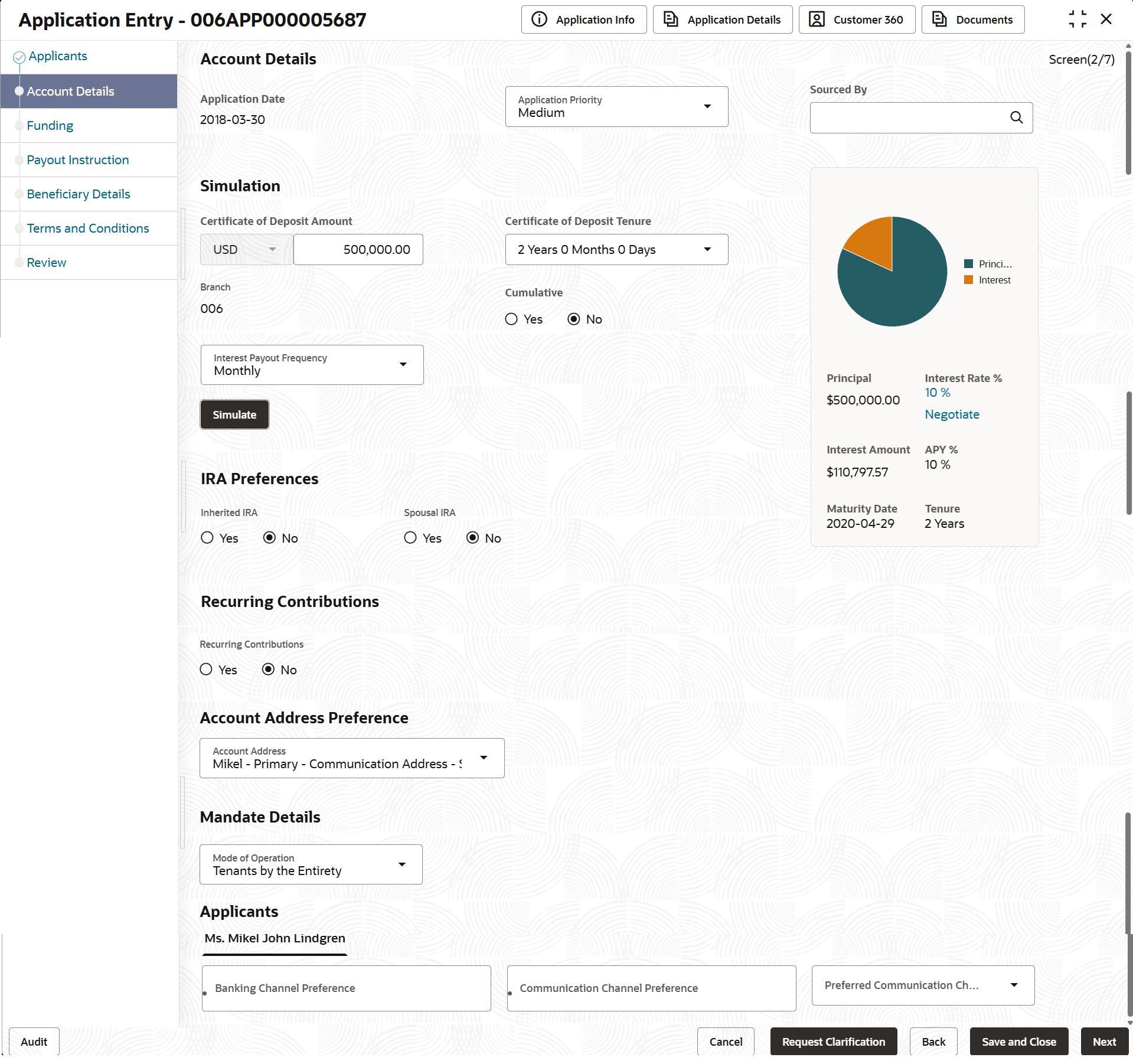
Task: Click the Application Info button
Action: pos(584,19)
